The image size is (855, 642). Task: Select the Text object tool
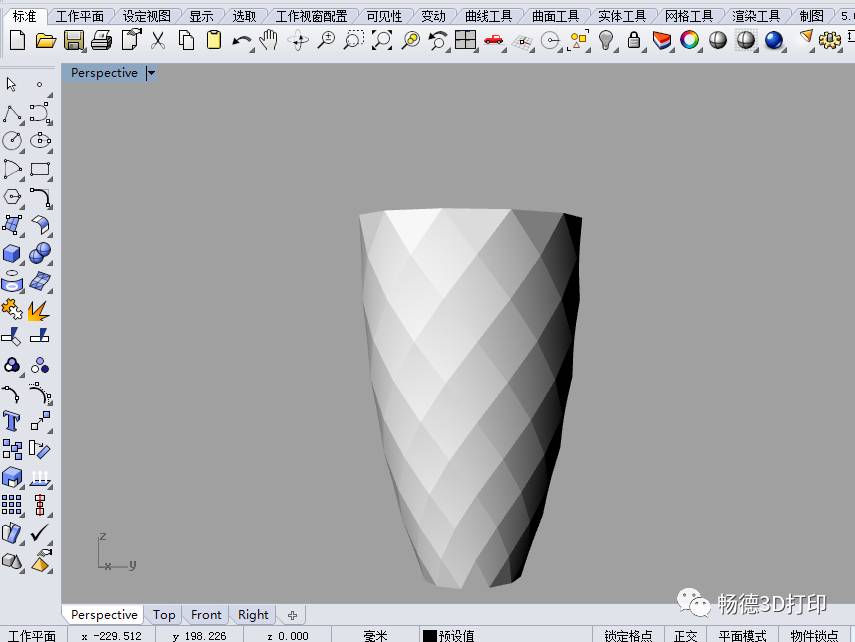pyautogui.click(x=13, y=421)
